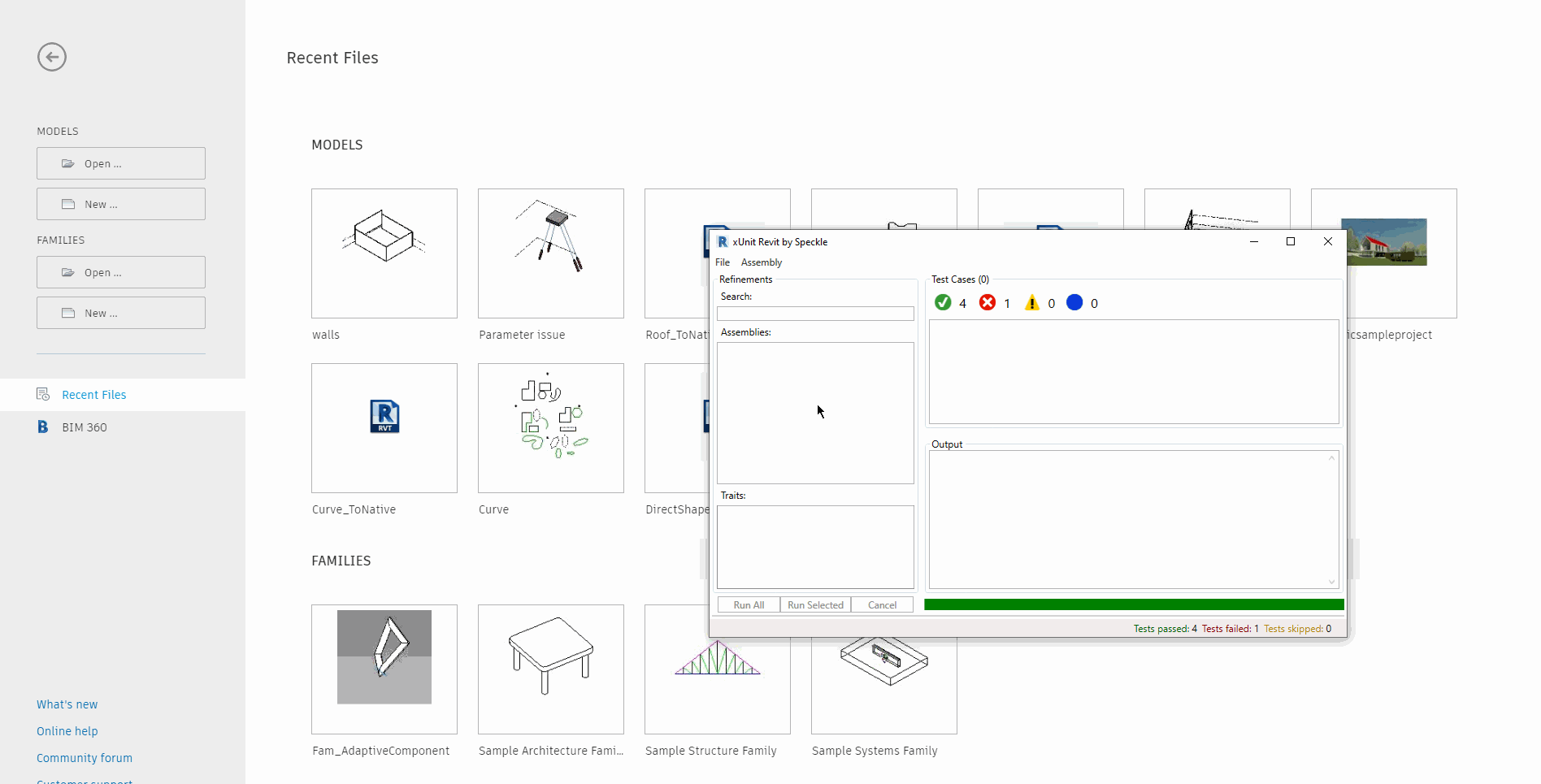
Task: Open the File menu in xUnit window
Action: tap(723, 262)
